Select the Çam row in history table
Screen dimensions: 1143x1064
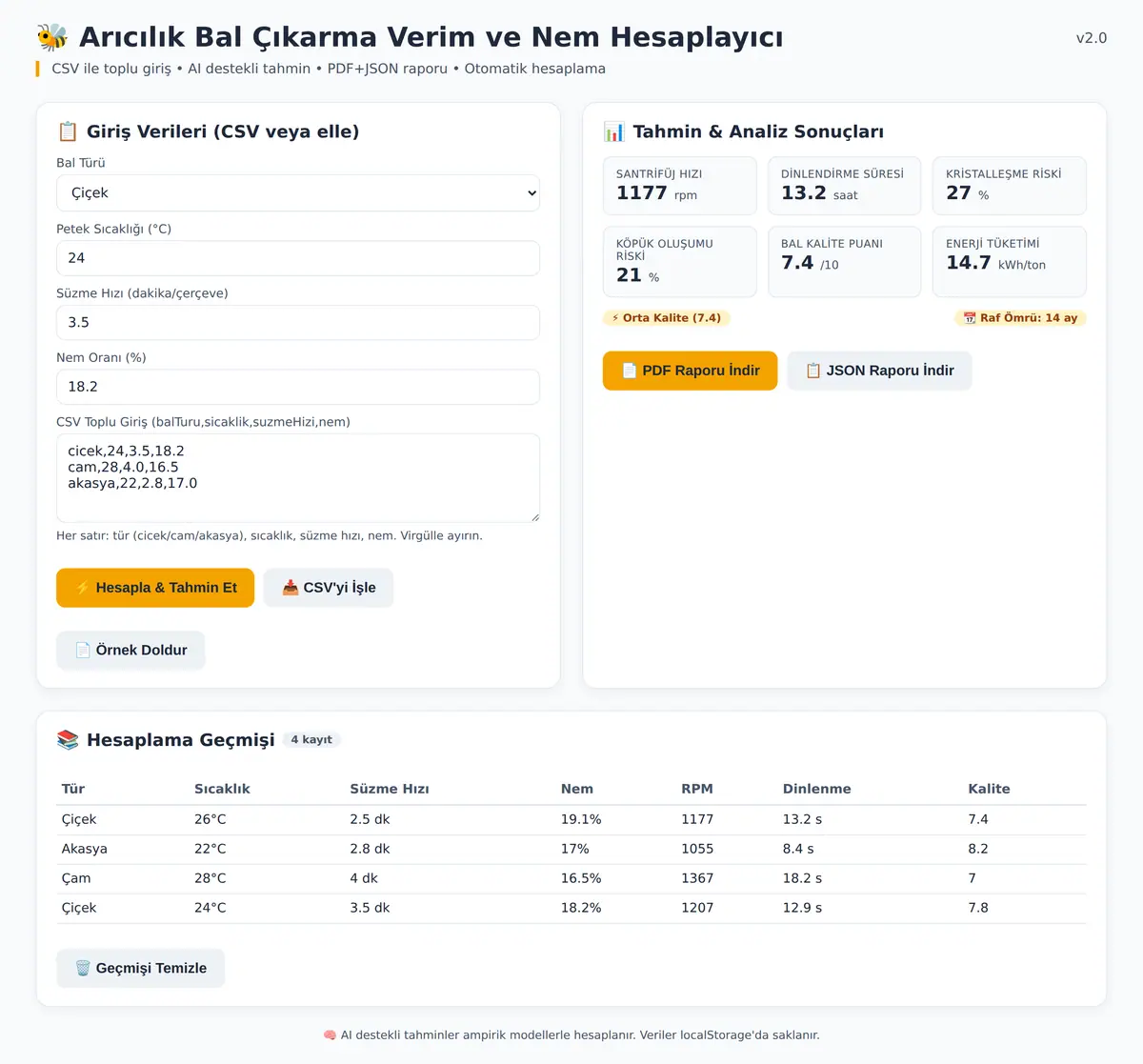coord(571,878)
